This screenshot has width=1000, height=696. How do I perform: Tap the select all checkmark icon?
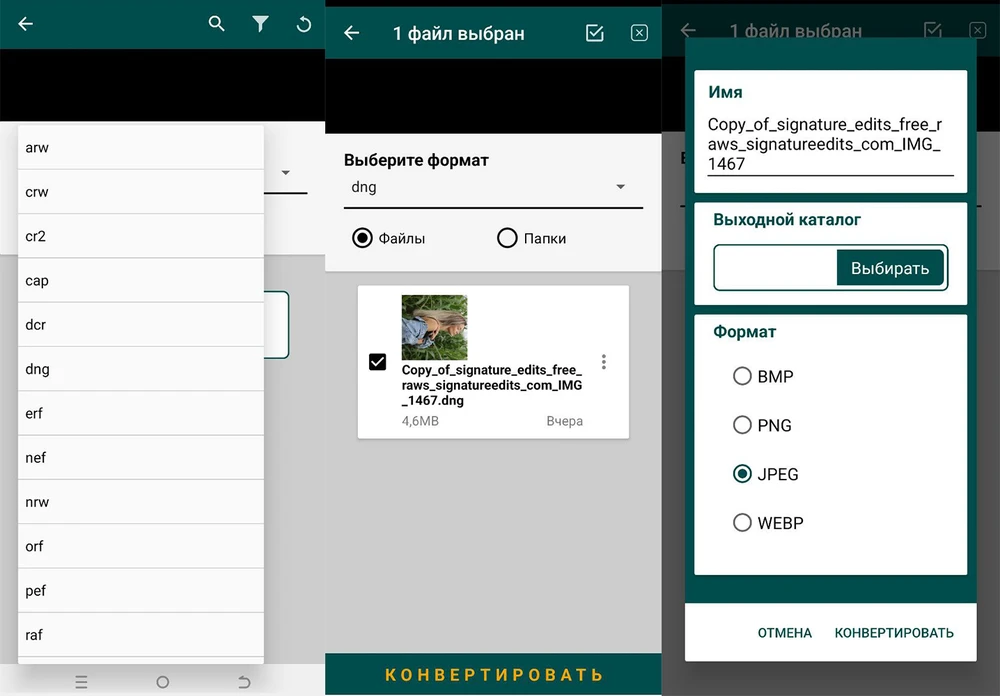pos(595,33)
